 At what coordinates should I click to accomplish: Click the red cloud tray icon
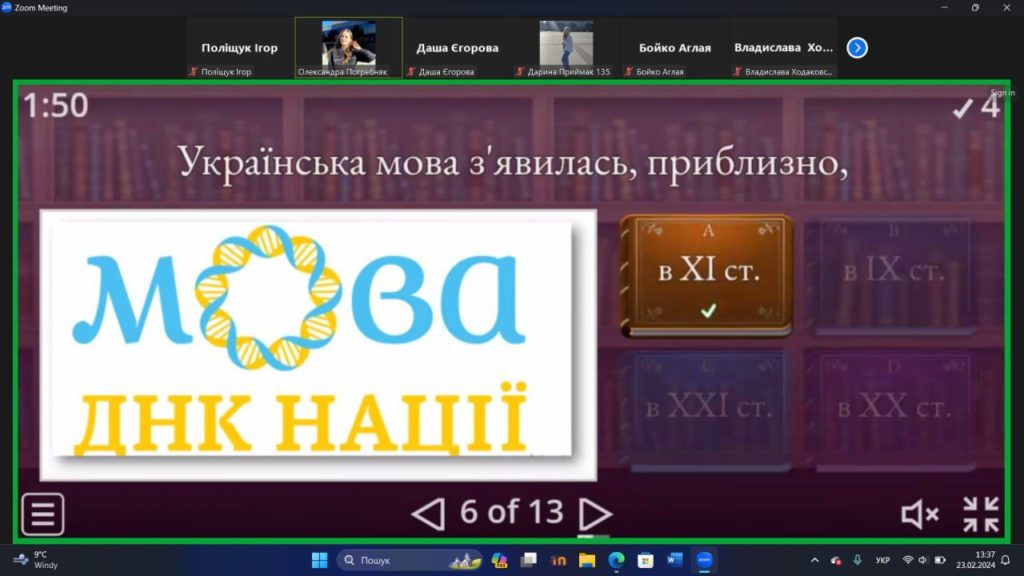[x=836, y=560]
